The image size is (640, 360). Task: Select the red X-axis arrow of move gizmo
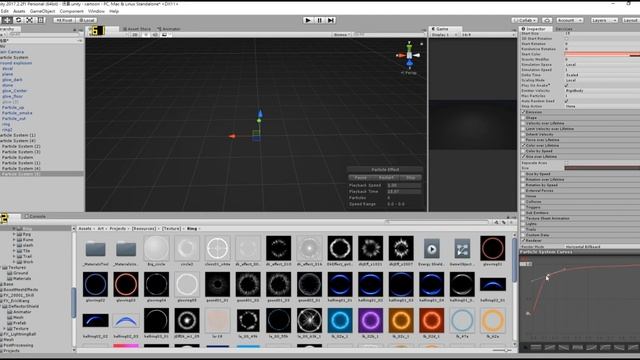(232, 136)
